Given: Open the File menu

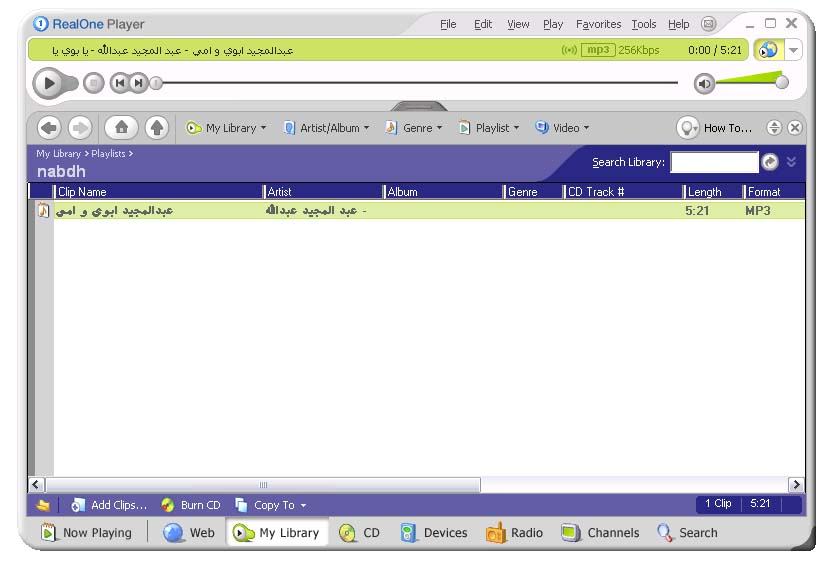Looking at the screenshot, I should tap(448, 24).
